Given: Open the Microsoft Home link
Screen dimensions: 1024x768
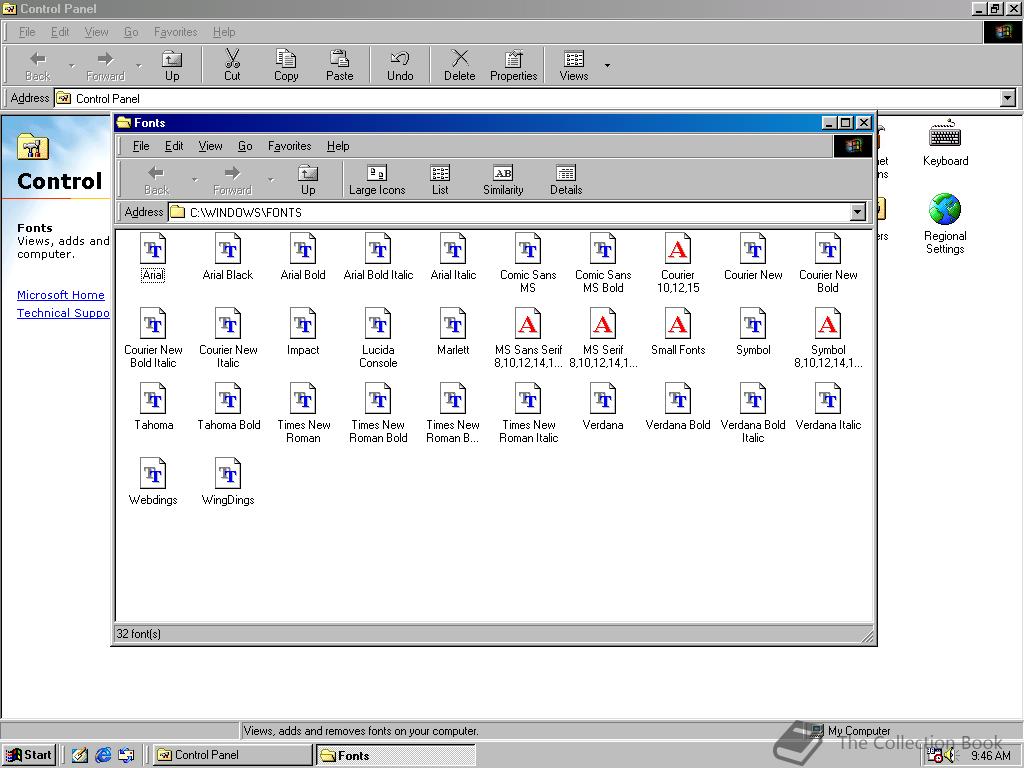Looking at the screenshot, I should (60, 295).
